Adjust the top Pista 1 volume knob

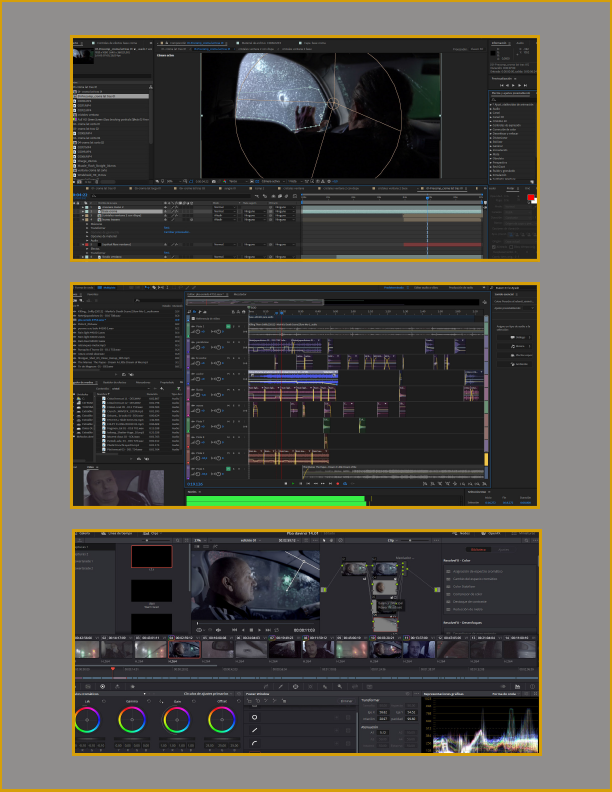197,332
